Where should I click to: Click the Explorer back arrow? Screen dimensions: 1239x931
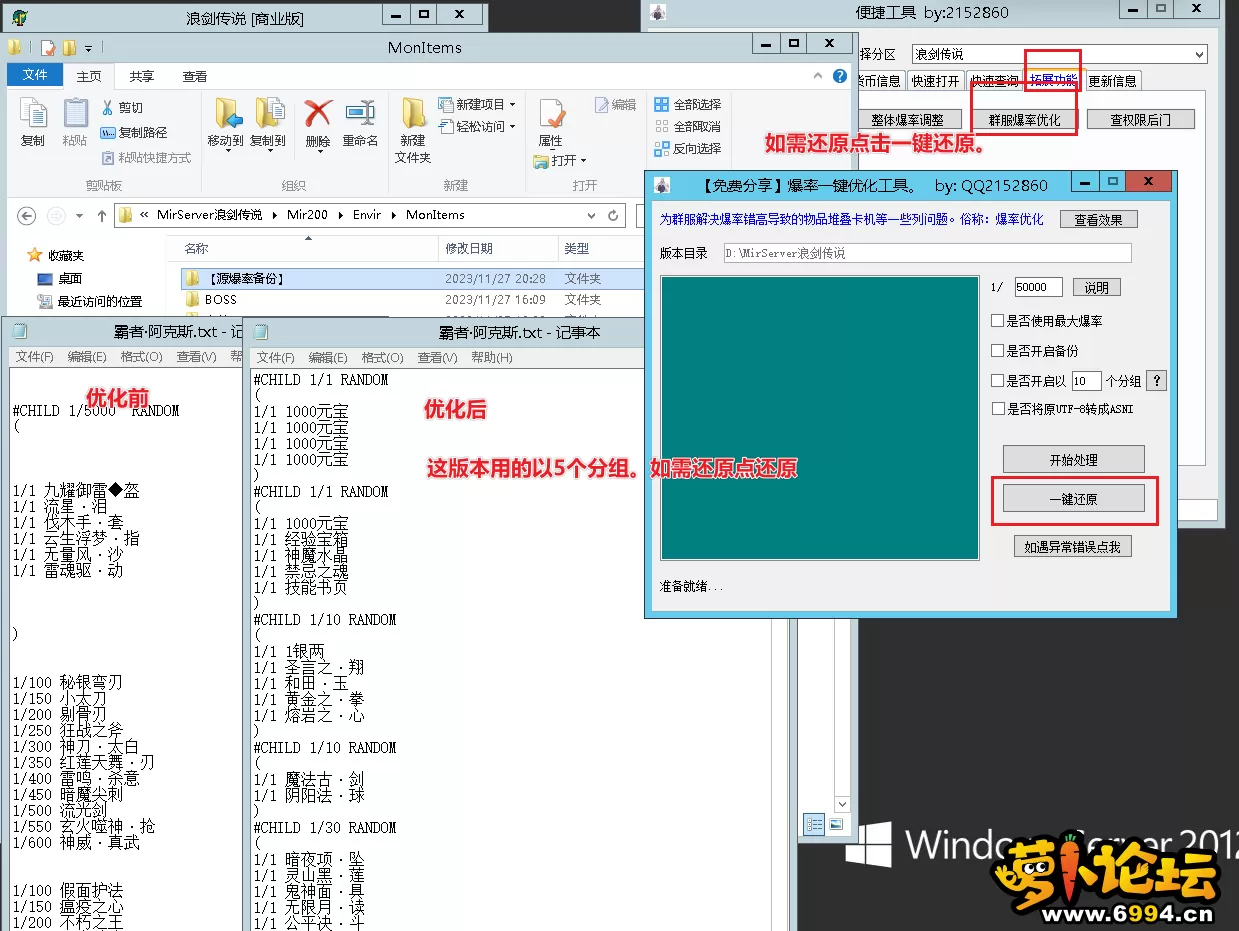pyautogui.click(x=27, y=215)
